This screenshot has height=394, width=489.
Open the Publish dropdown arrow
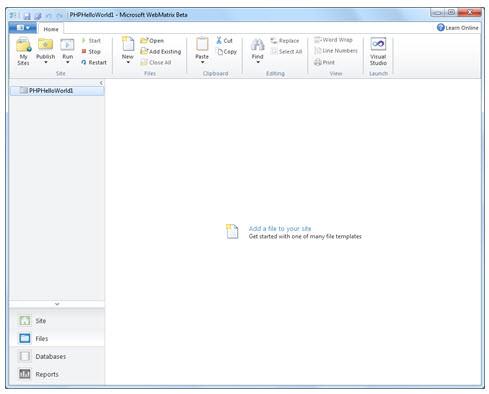(46, 62)
